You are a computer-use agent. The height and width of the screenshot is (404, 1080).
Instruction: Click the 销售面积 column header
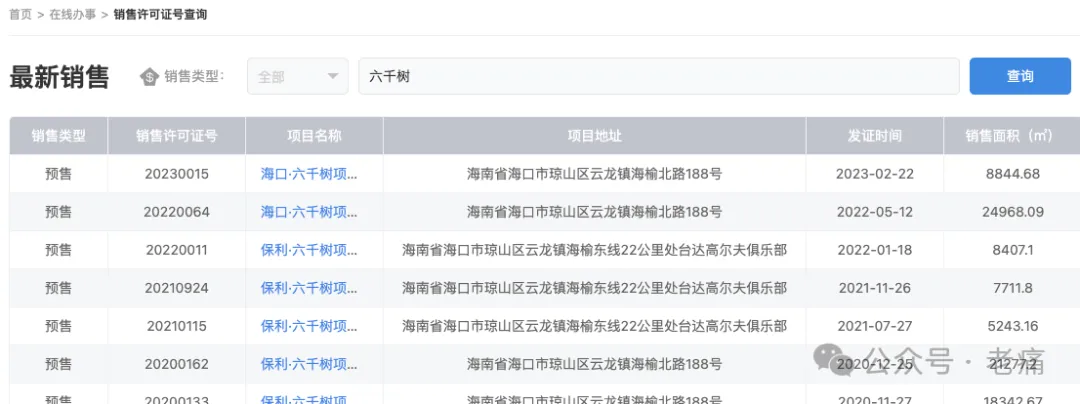[1012, 136]
